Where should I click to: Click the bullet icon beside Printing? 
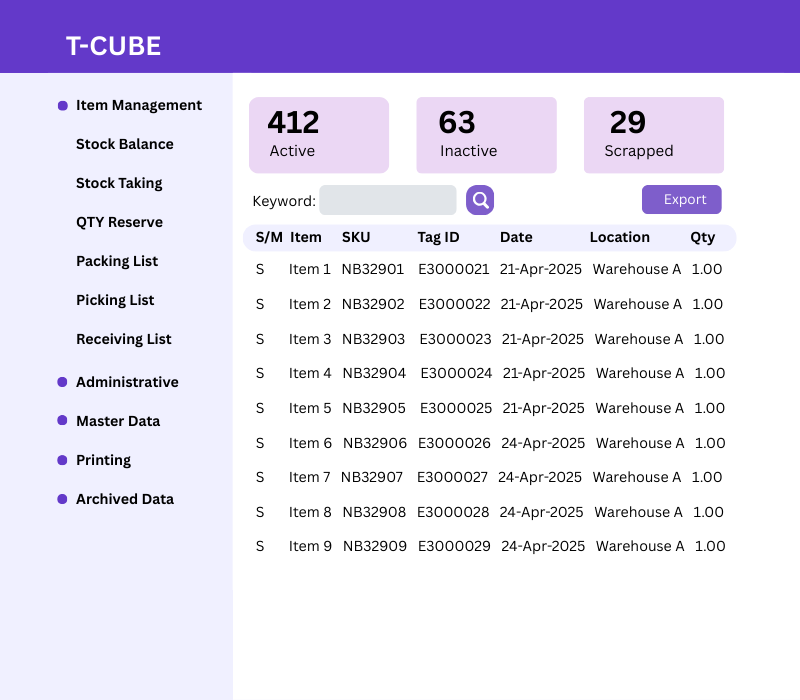[x=61, y=460]
